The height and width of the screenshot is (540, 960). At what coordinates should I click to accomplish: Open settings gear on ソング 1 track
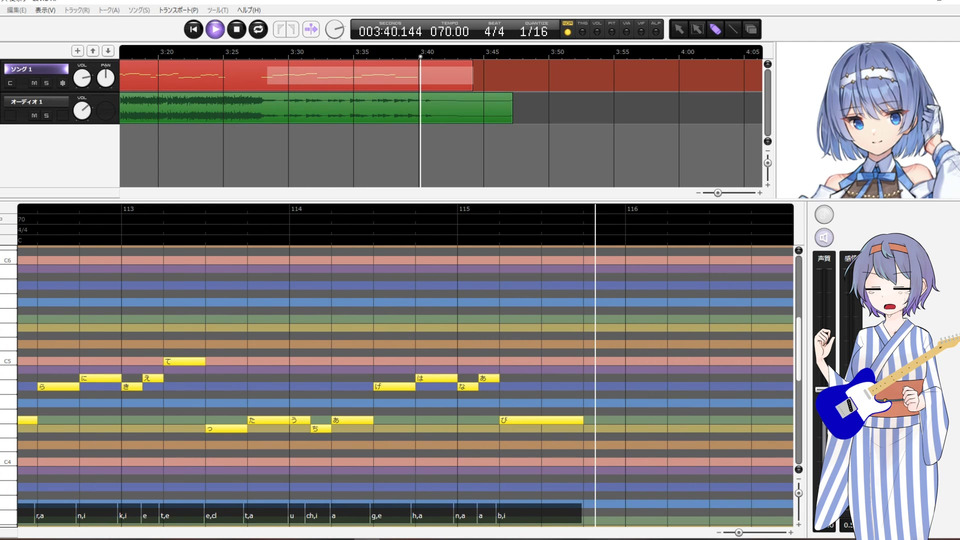coord(62,83)
